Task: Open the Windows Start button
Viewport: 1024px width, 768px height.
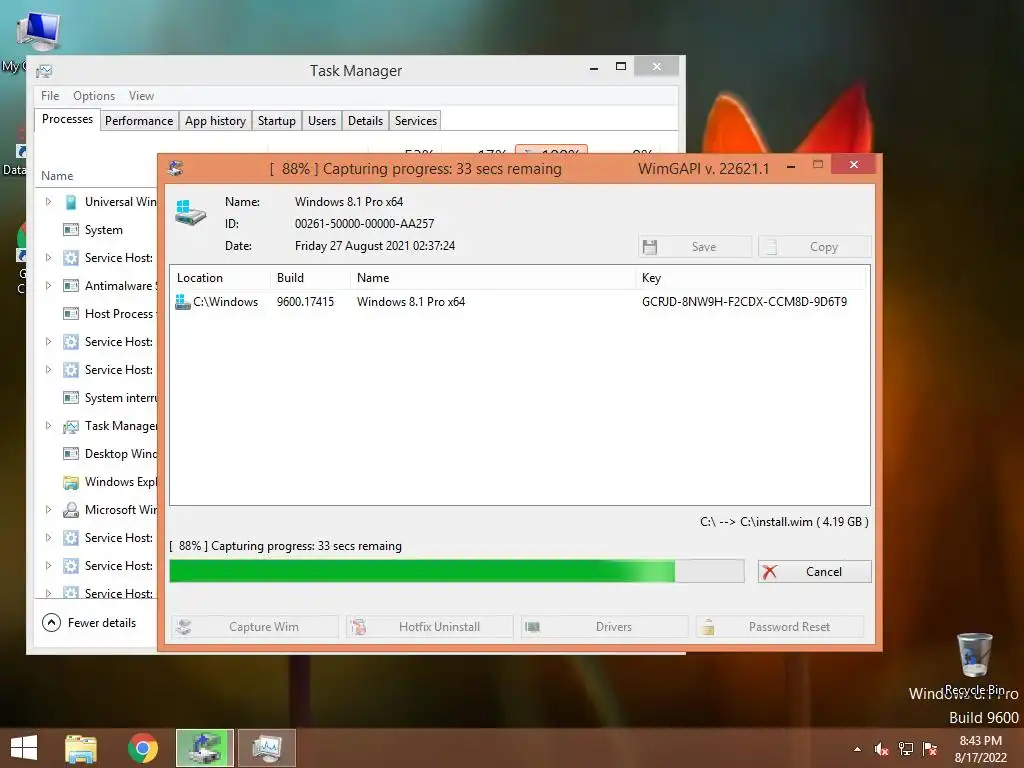Action: tap(24, 748)
